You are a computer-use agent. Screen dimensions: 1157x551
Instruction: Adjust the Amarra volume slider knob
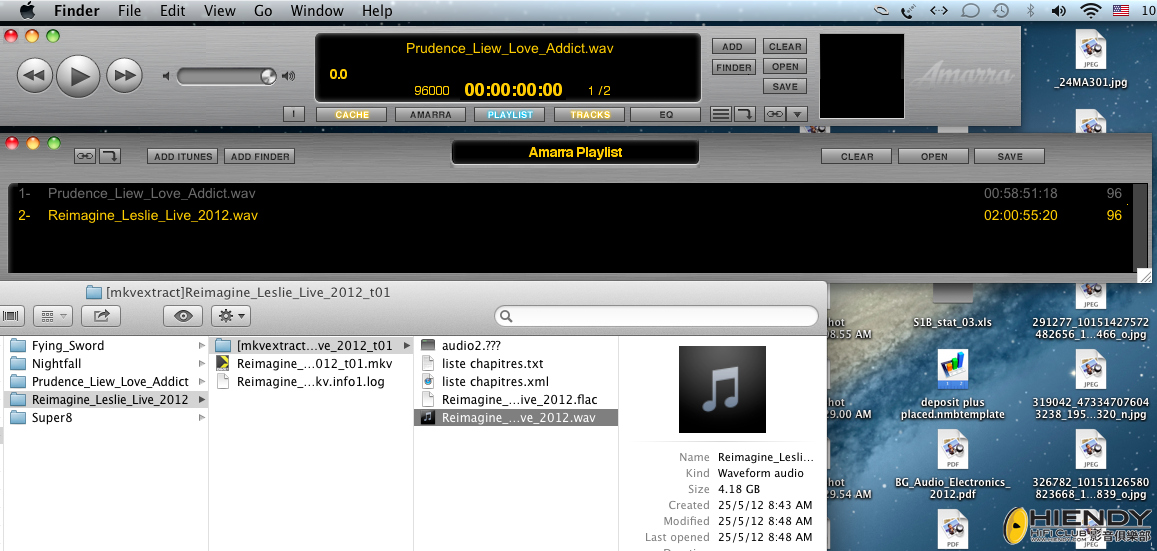tap(268, 75)
